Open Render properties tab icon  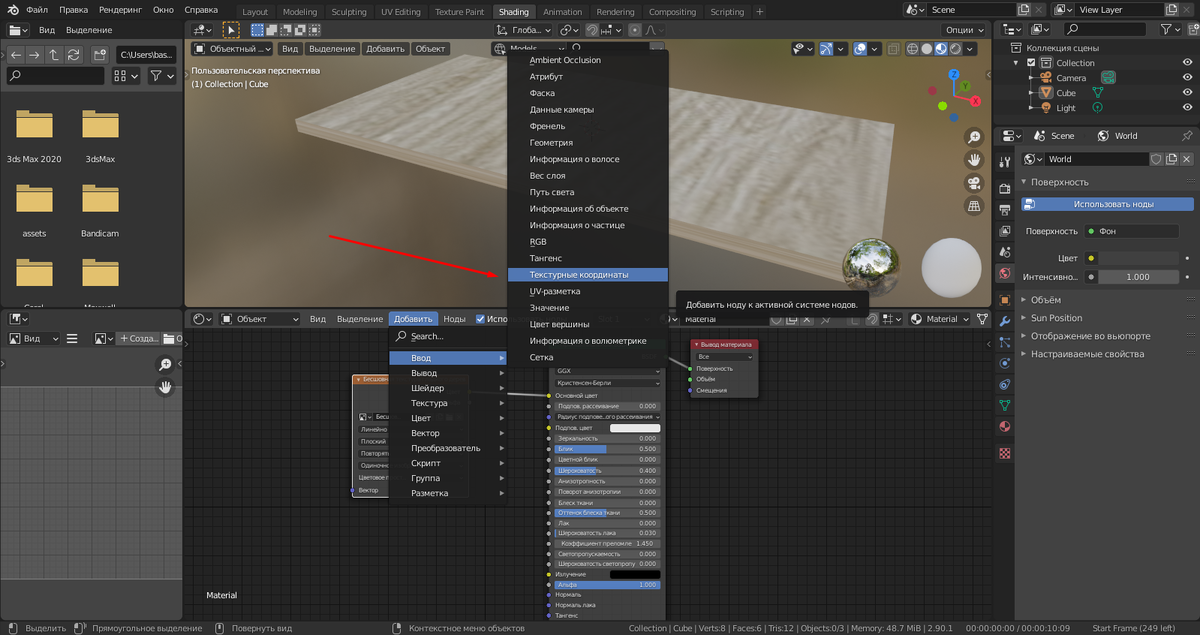[1005, 188]
